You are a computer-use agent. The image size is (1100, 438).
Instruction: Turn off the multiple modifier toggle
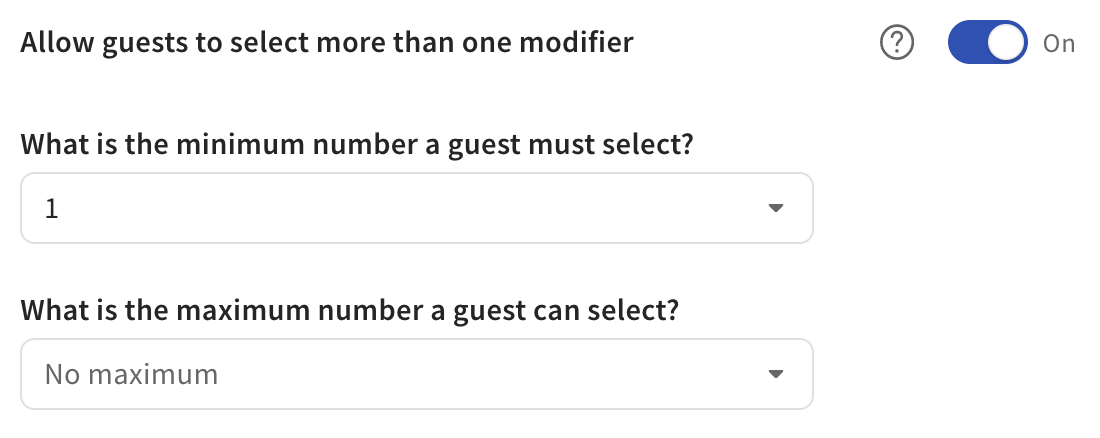coord(987,44)
